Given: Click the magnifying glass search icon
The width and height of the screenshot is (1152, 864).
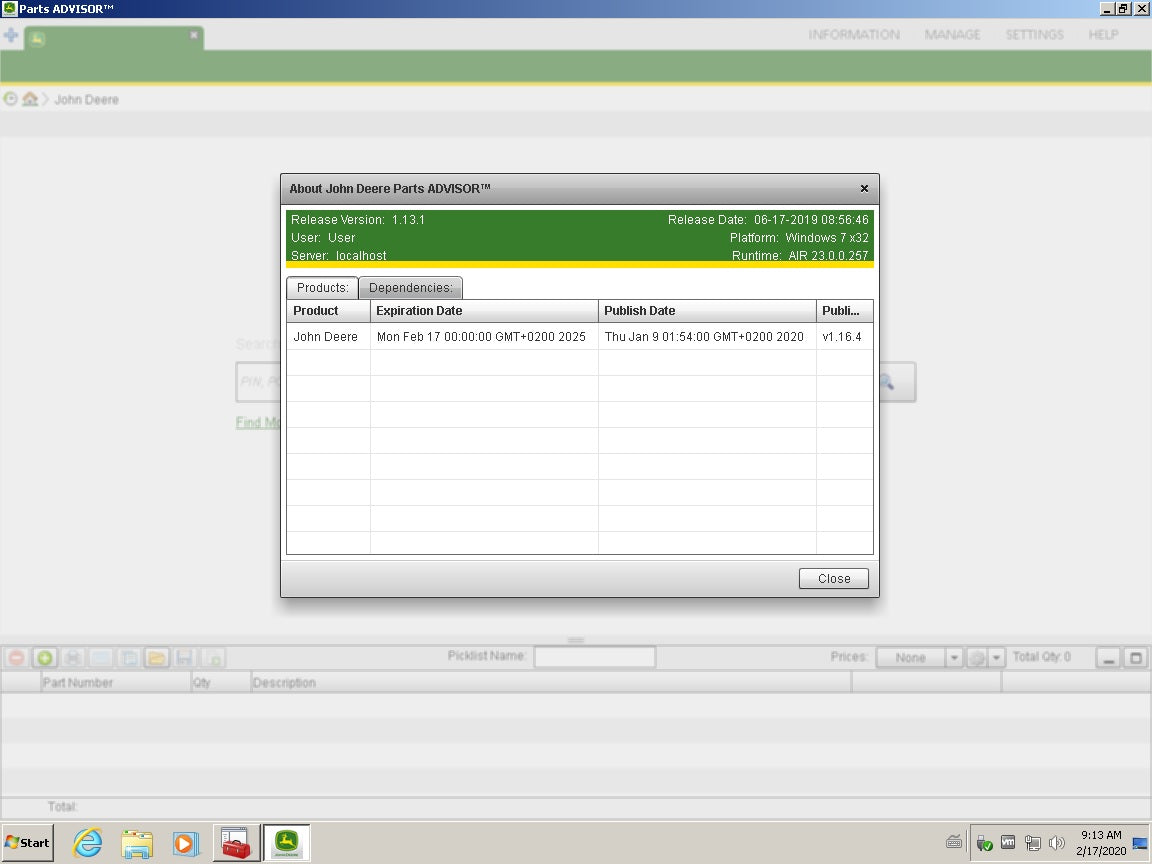Looking at the screenshot, I should pos(885,382).
